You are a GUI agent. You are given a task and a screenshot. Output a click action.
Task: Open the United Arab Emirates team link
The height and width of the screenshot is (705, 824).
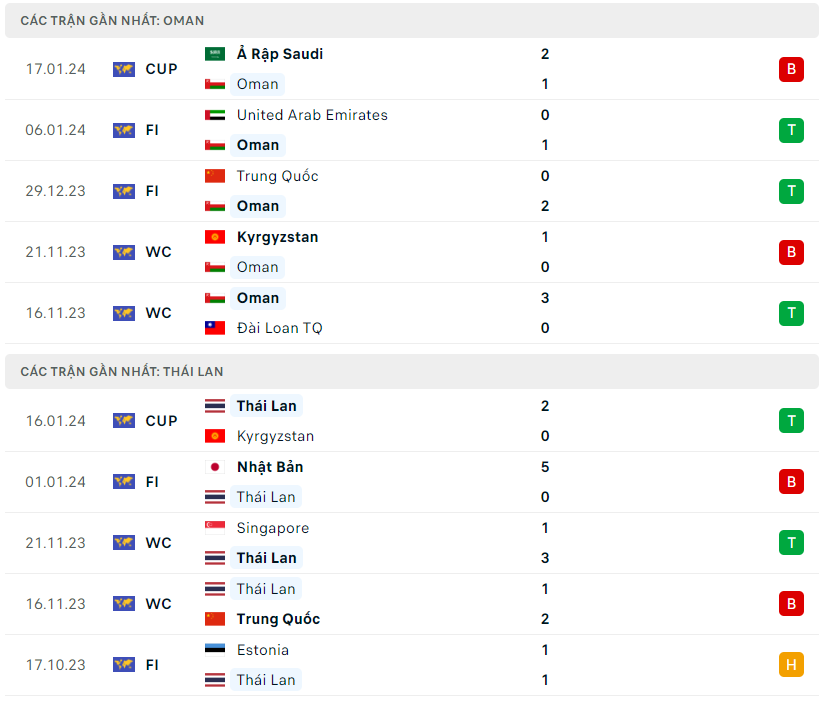pos(312,115)
